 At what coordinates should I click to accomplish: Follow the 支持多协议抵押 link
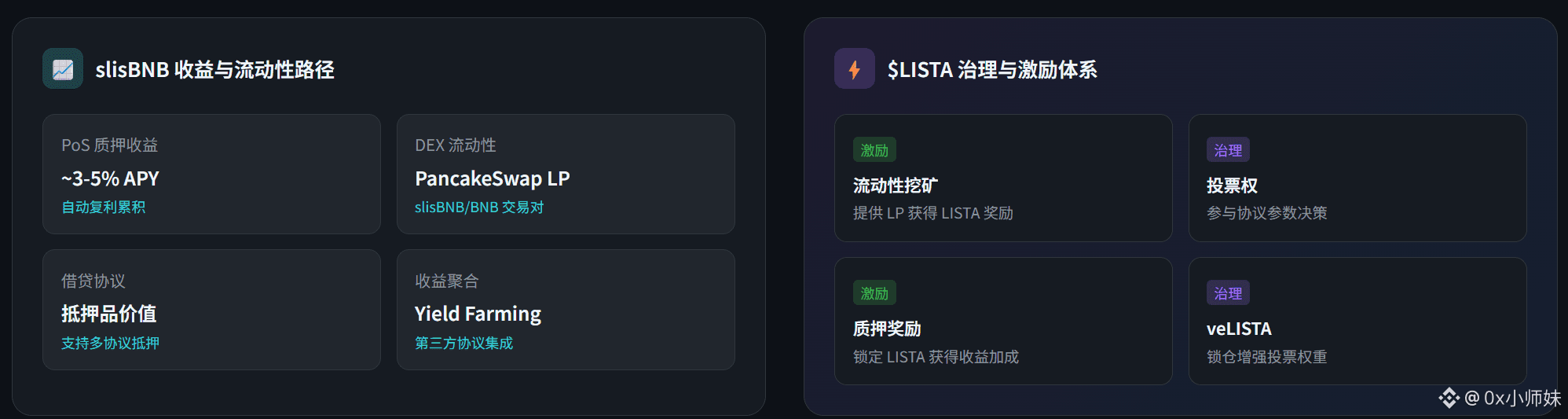pos(110,344)
